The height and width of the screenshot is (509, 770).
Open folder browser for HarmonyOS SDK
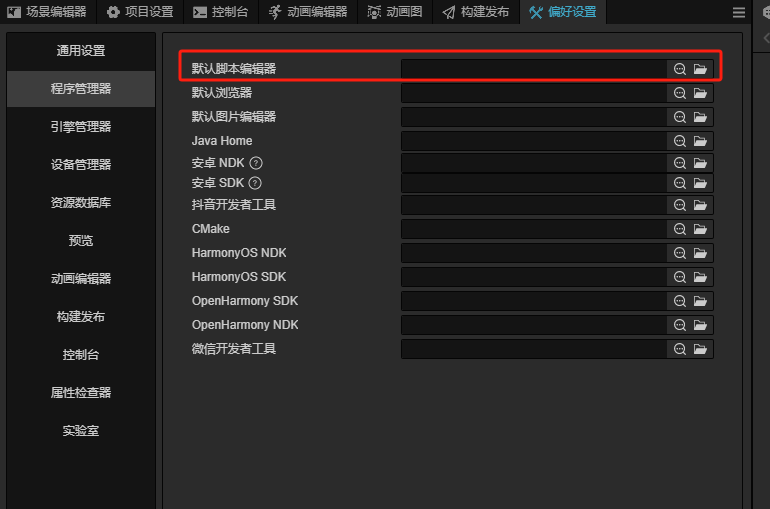(700, 277)
